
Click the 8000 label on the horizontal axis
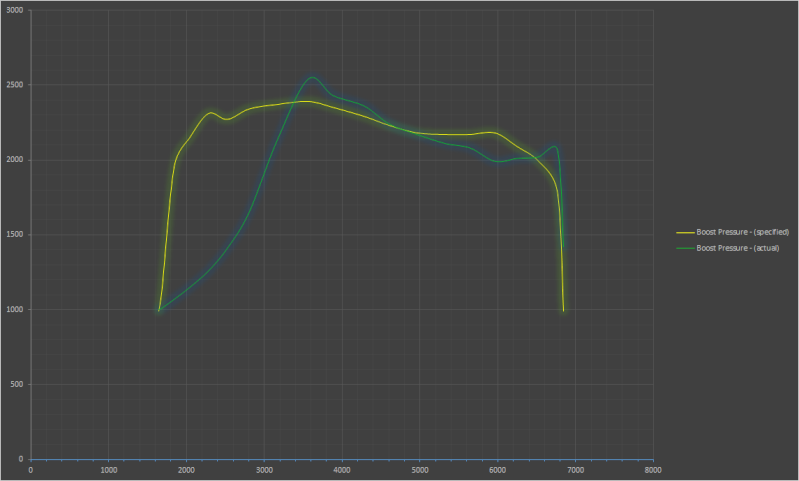(x=653, y=469)
